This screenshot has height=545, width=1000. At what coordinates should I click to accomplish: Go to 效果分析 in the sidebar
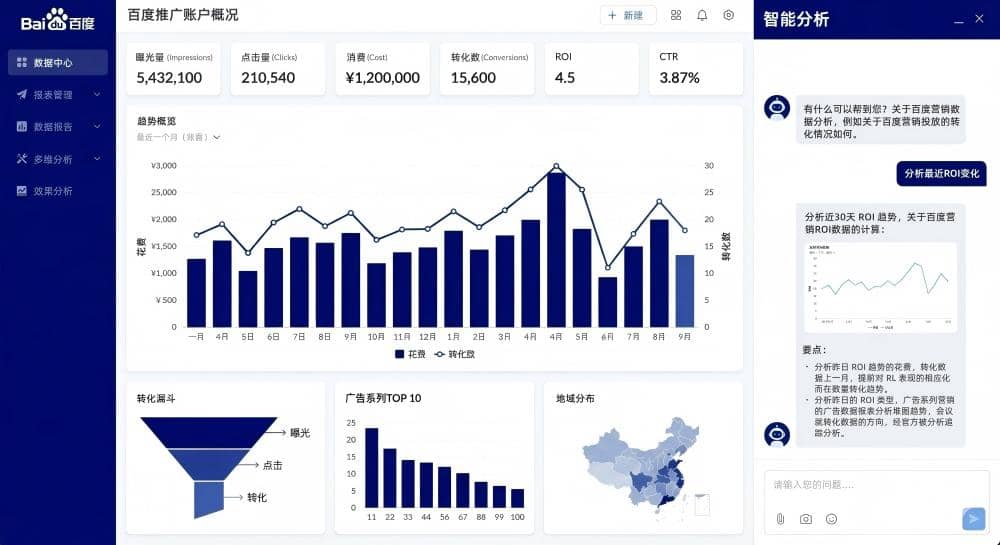(53, 191)
